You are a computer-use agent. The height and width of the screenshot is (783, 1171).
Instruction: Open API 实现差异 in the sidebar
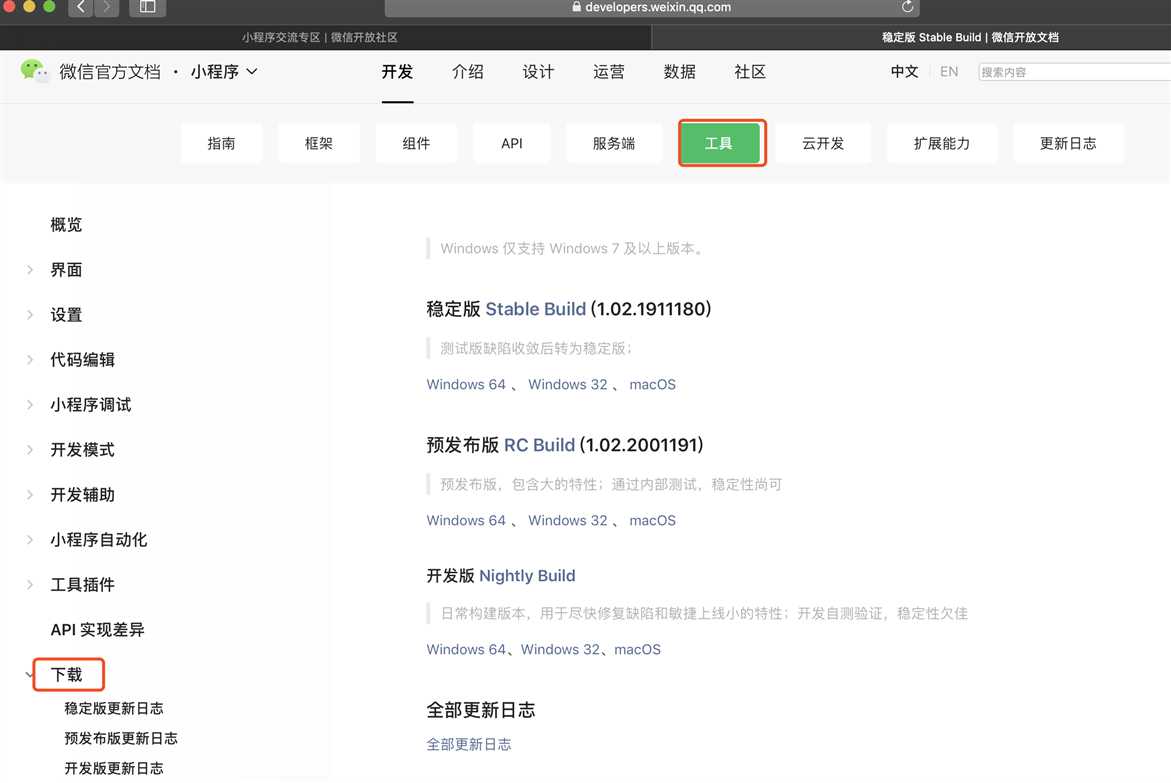(x=98, y=630)
